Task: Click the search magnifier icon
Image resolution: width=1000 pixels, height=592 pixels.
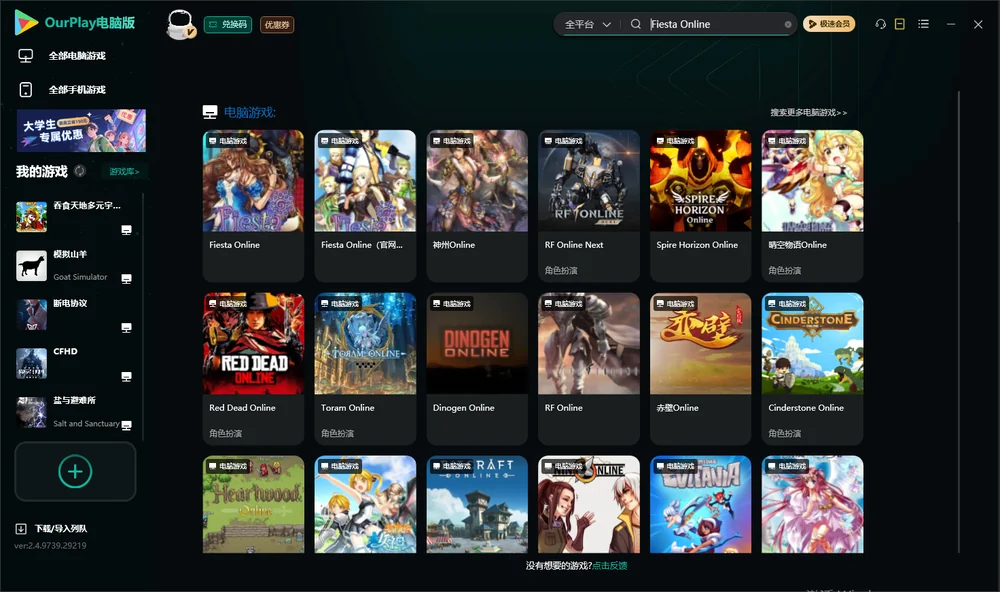Action: pos(635,24)
